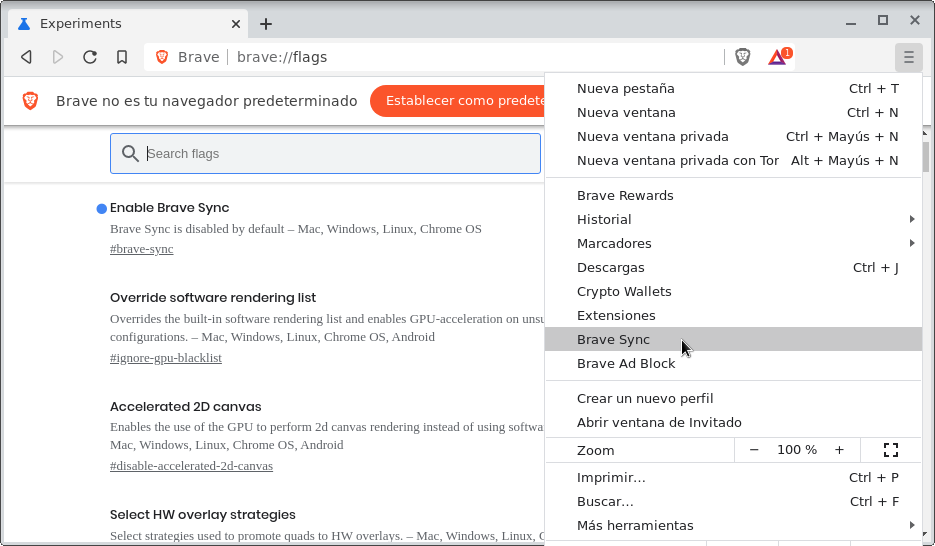Viewport: 935px width, 546px height.
Task: Increase zoom with the plus button
Action: pos(839,450)
